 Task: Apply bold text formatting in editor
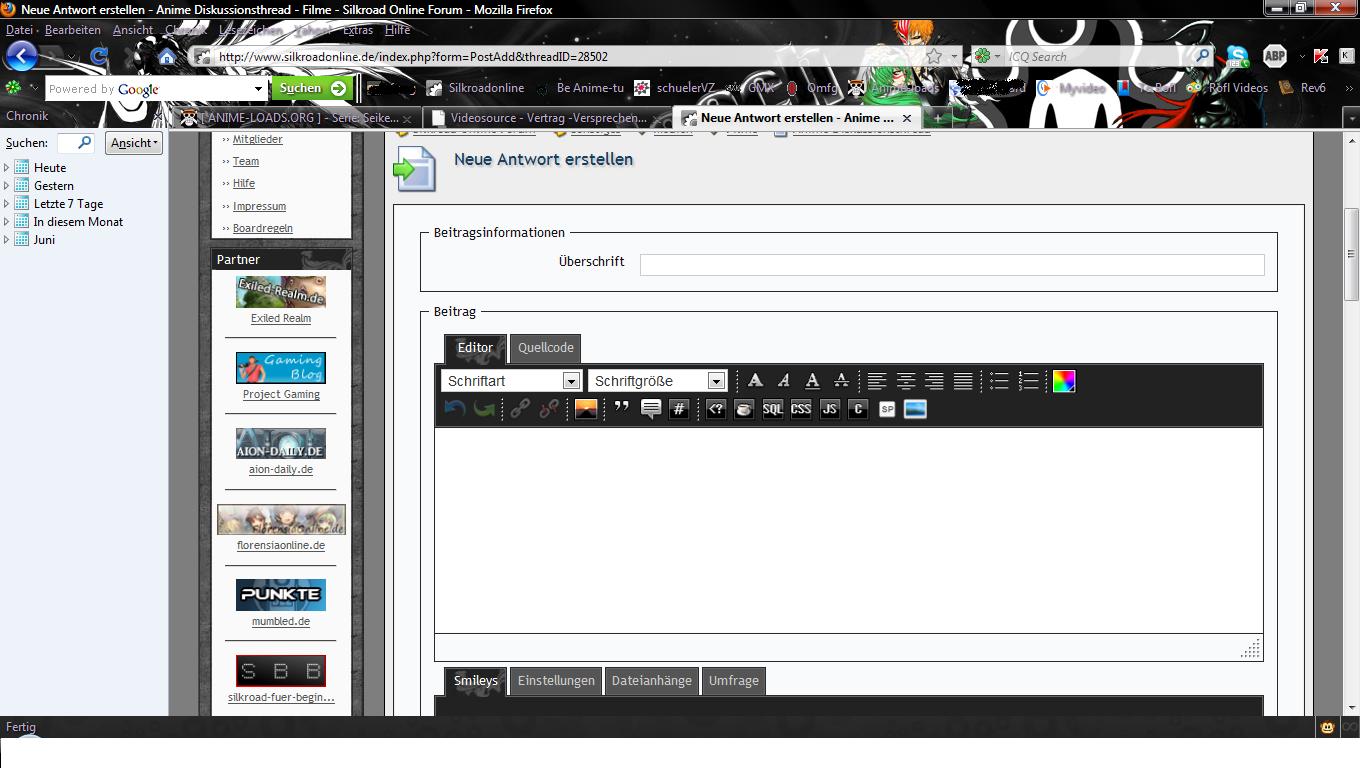pos(755,381)
